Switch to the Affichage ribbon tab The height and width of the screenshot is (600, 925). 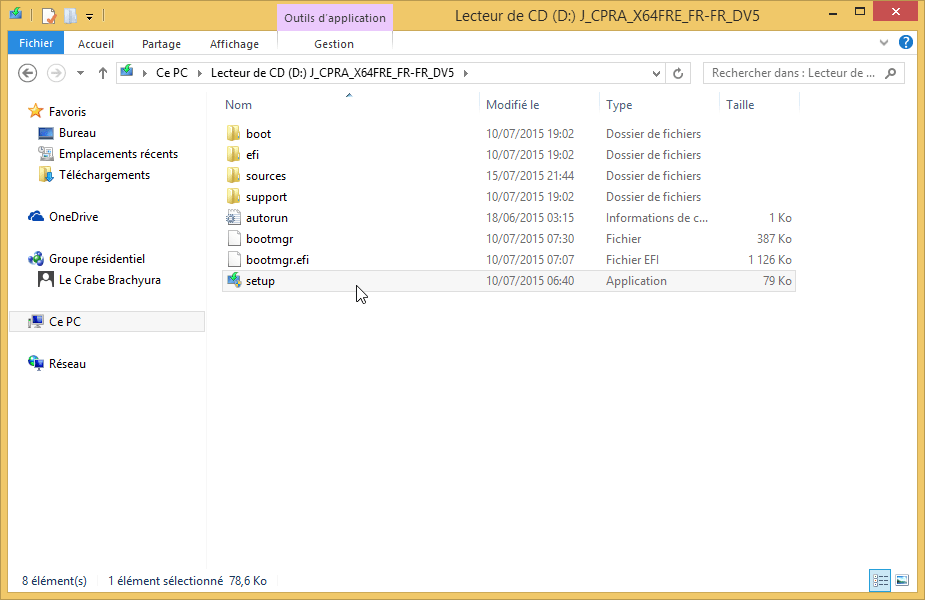[234, 44]
